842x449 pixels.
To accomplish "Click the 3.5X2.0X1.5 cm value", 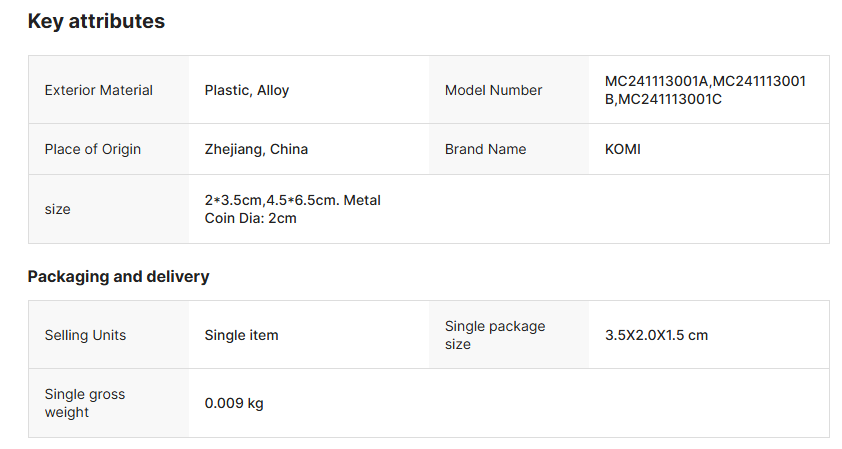I will pyautogui.click(x=656, y=335).
